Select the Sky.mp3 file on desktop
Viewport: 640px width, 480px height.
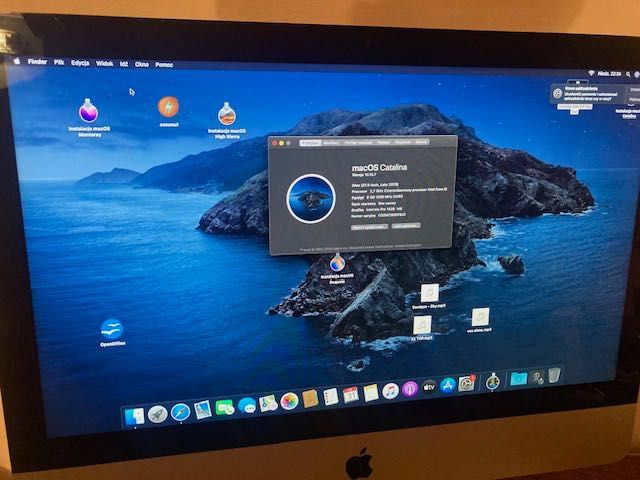coord(429,296)
